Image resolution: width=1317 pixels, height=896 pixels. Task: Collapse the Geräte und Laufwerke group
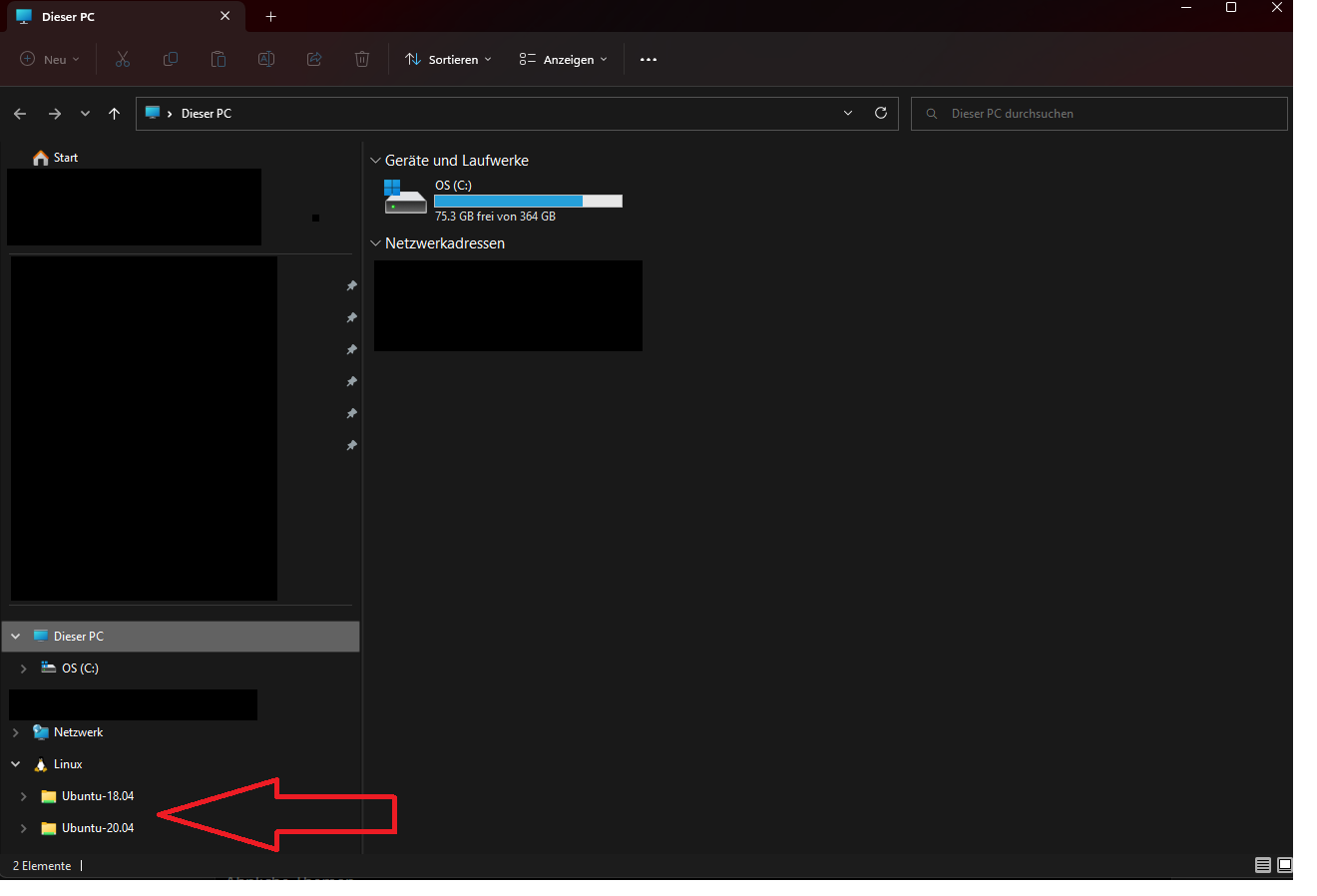(376, 161)
